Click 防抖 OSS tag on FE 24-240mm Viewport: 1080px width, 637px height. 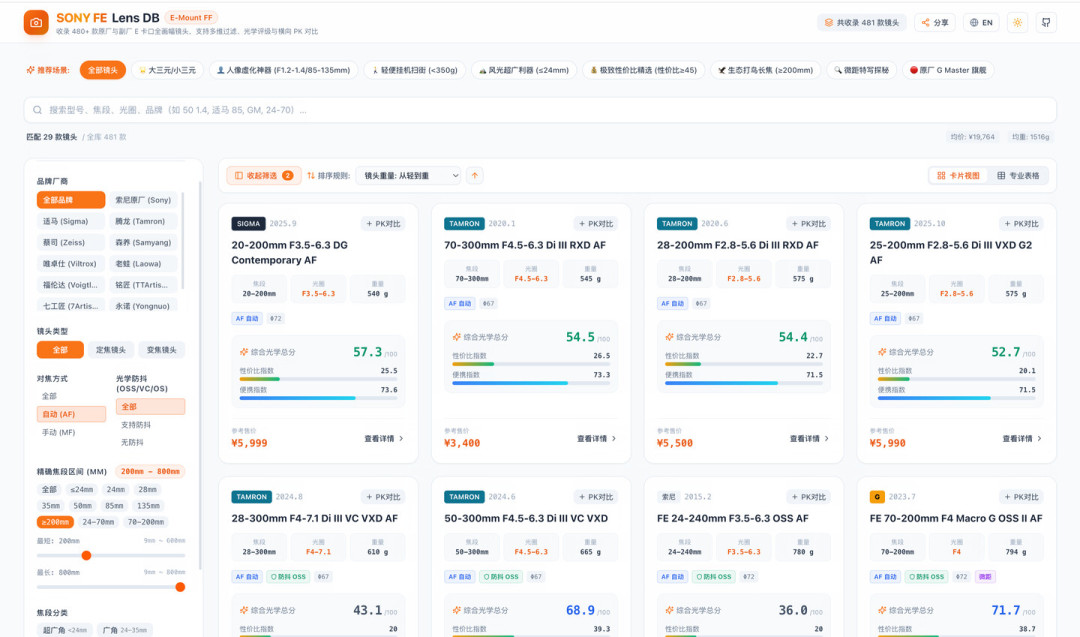[x=712, y=577]
